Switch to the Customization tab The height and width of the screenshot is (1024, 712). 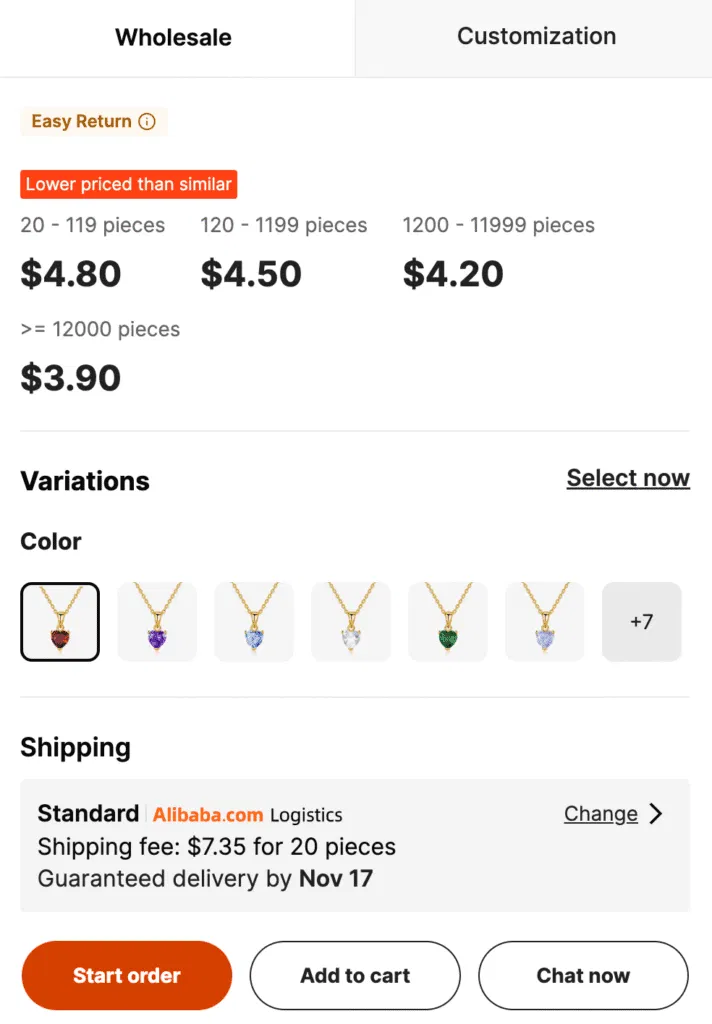click(x=536, y=36)
